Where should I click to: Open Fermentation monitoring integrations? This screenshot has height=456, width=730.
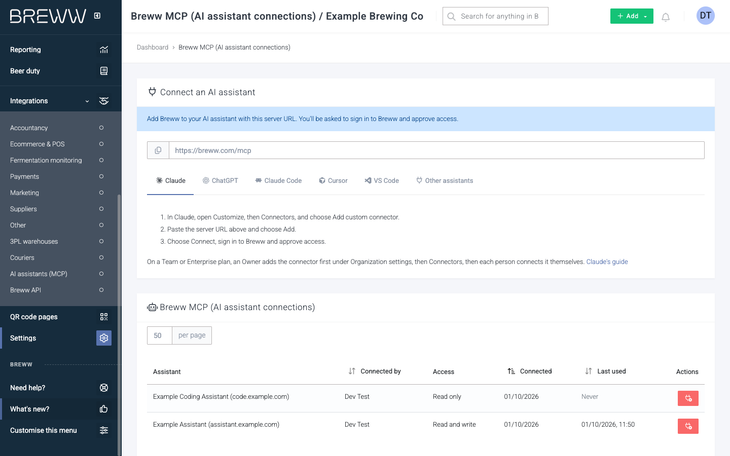coord(46,160)
